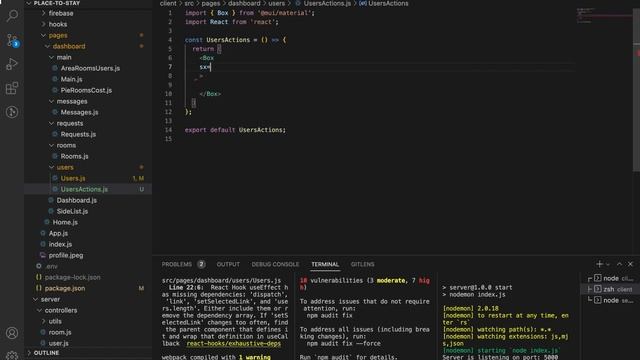Select UsersActions.js in the explorer
Viewport: 640px width, 360px height.
click(x=84, y=189)
